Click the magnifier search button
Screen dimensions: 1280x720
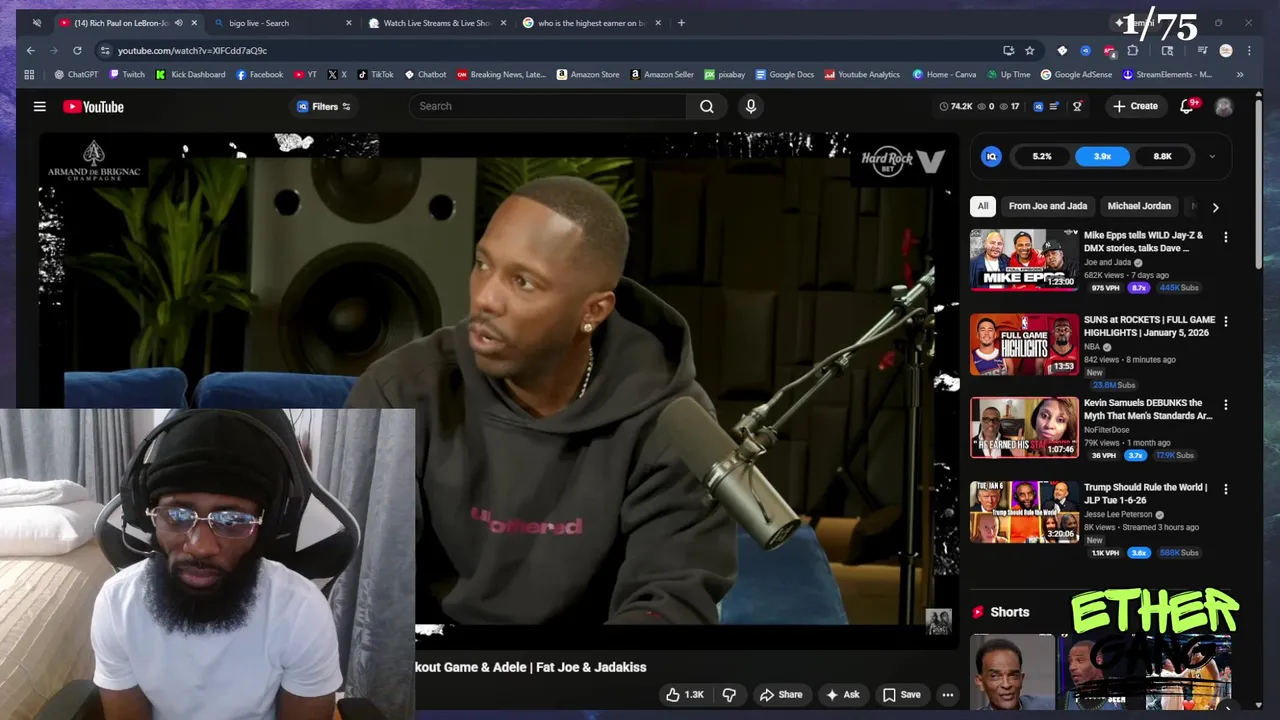[707, 106]
